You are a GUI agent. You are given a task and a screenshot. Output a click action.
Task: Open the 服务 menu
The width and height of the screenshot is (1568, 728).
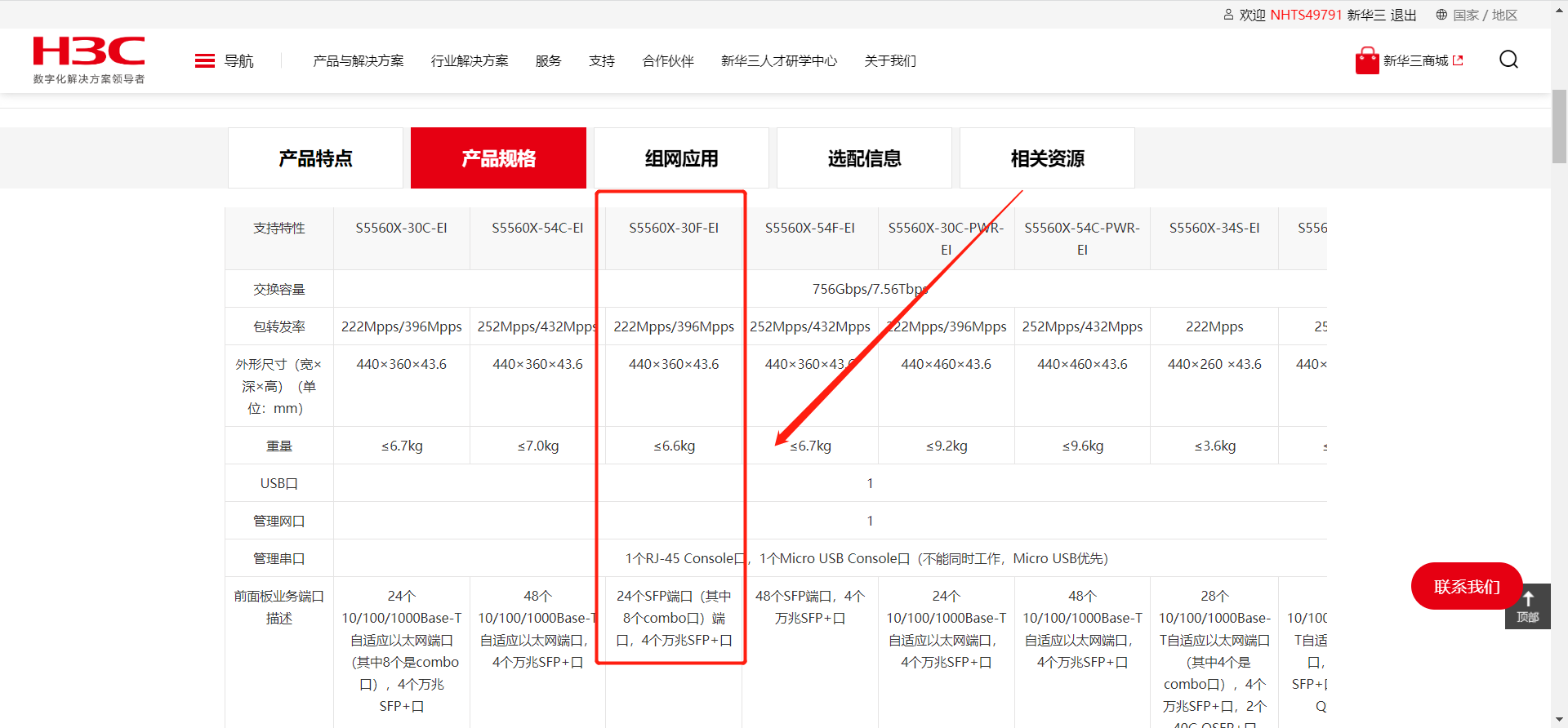549,61
